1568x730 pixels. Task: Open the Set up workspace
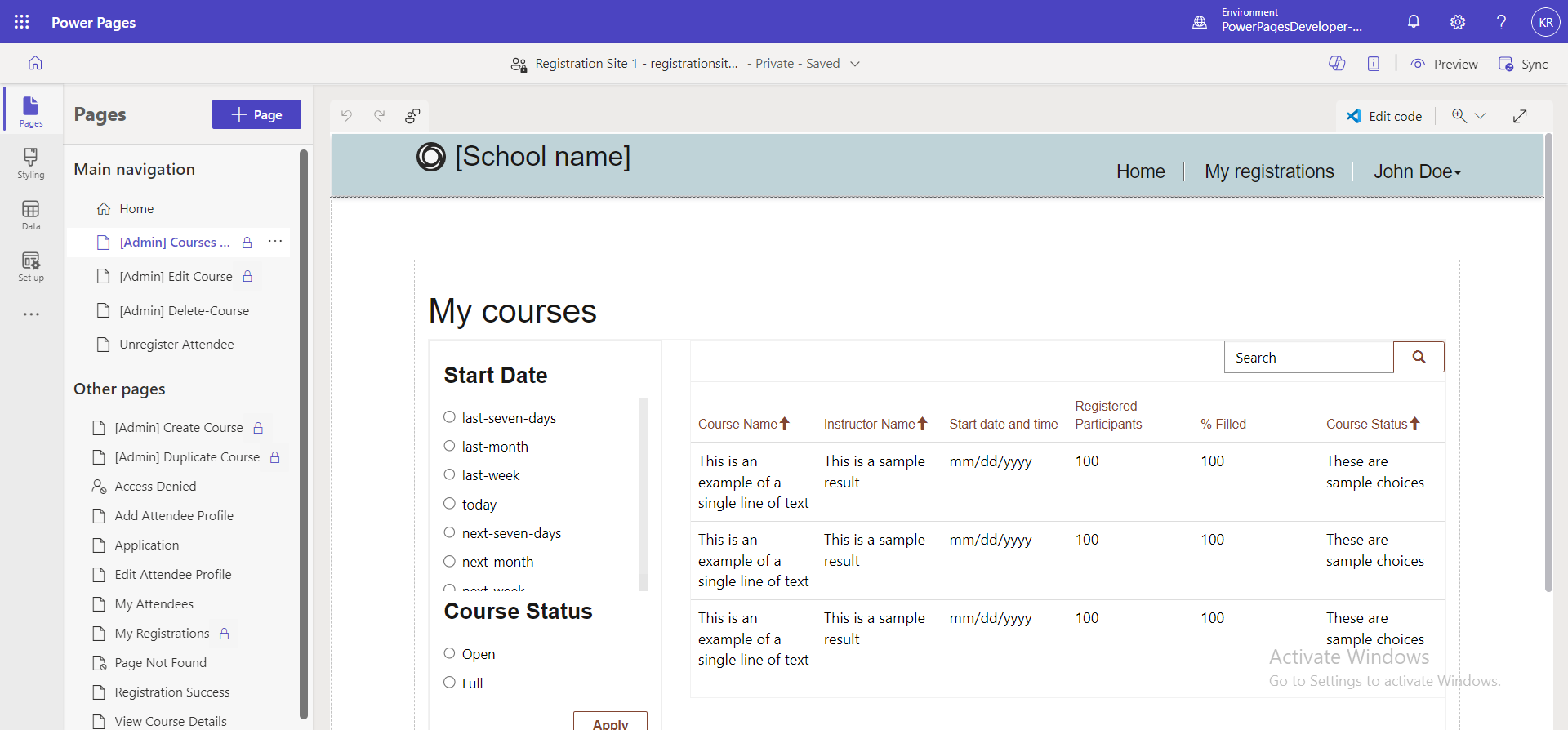click(x=31, y=266)
